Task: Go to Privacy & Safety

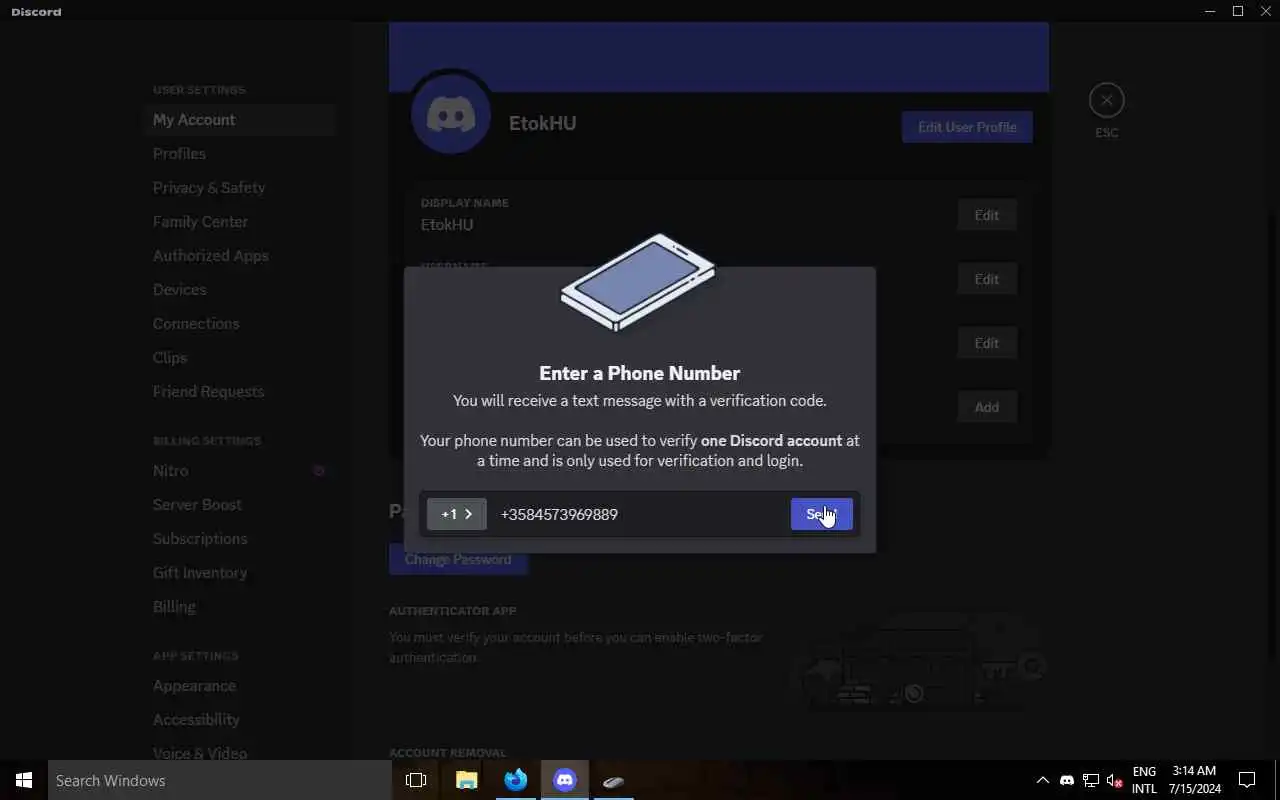Action: [x=239, y=187]
